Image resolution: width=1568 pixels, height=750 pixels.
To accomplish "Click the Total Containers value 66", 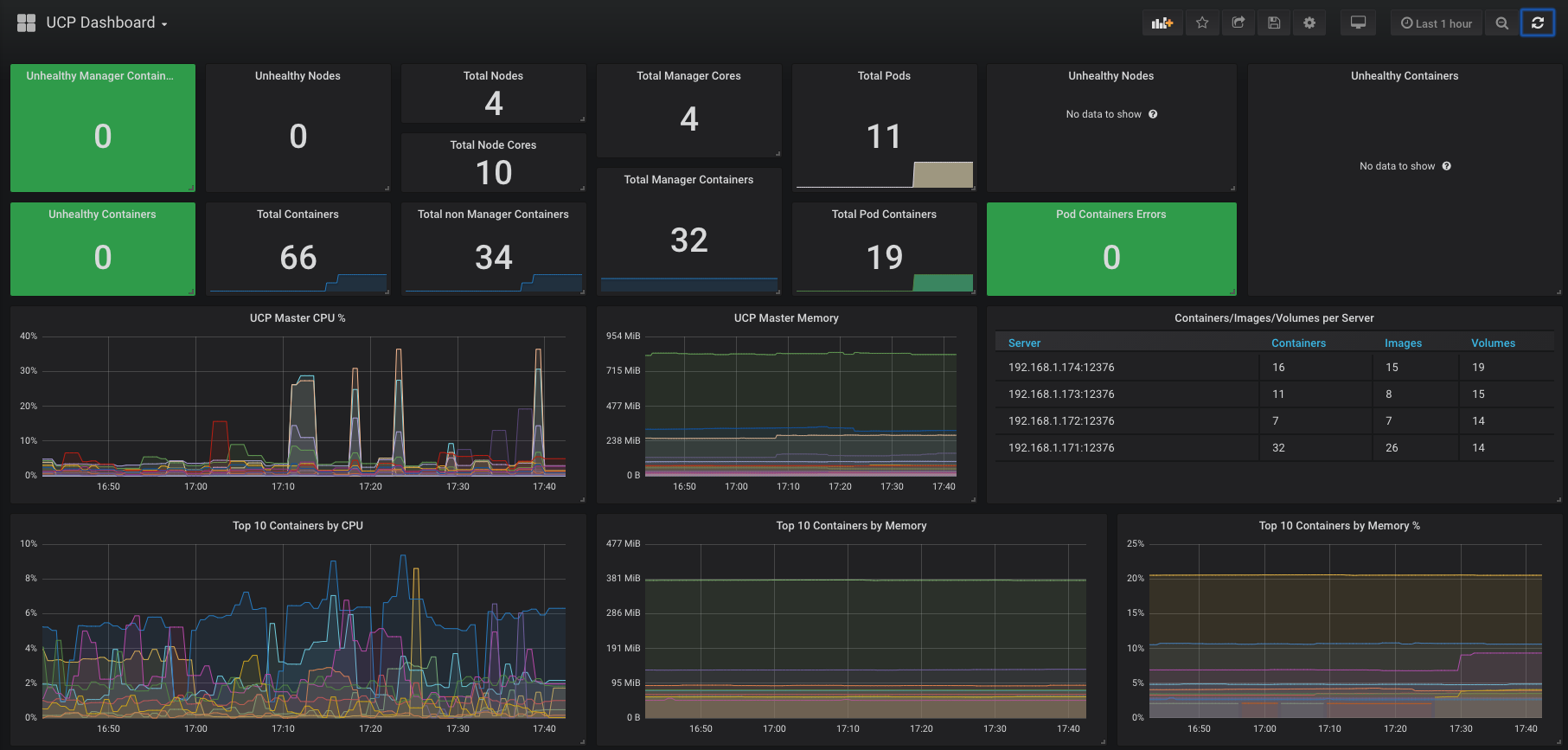I will click(x=298, y=258).
